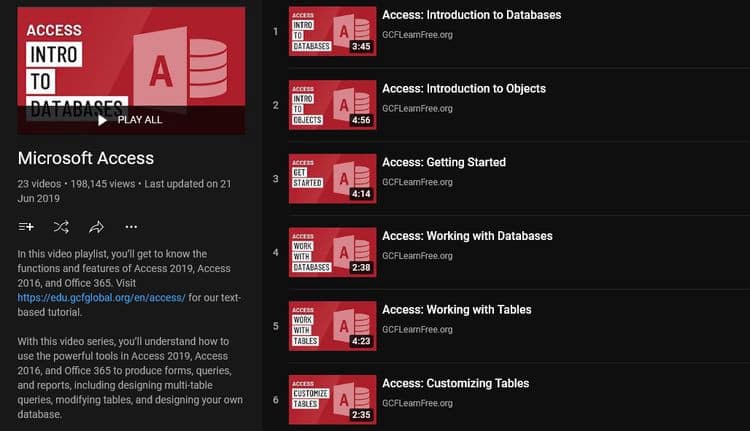Open the large playlist cover thumbnail
The height and width of the screenshot is (431, 750).
coord(132,70)
